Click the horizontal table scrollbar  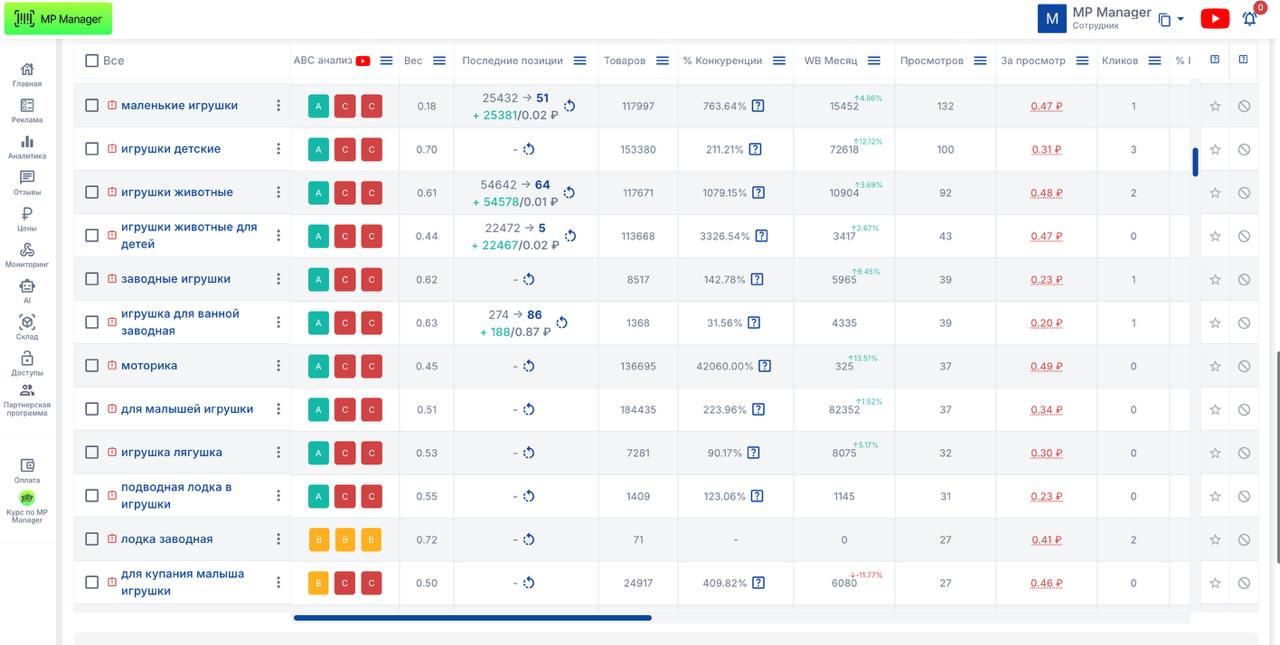click(472, 618)
